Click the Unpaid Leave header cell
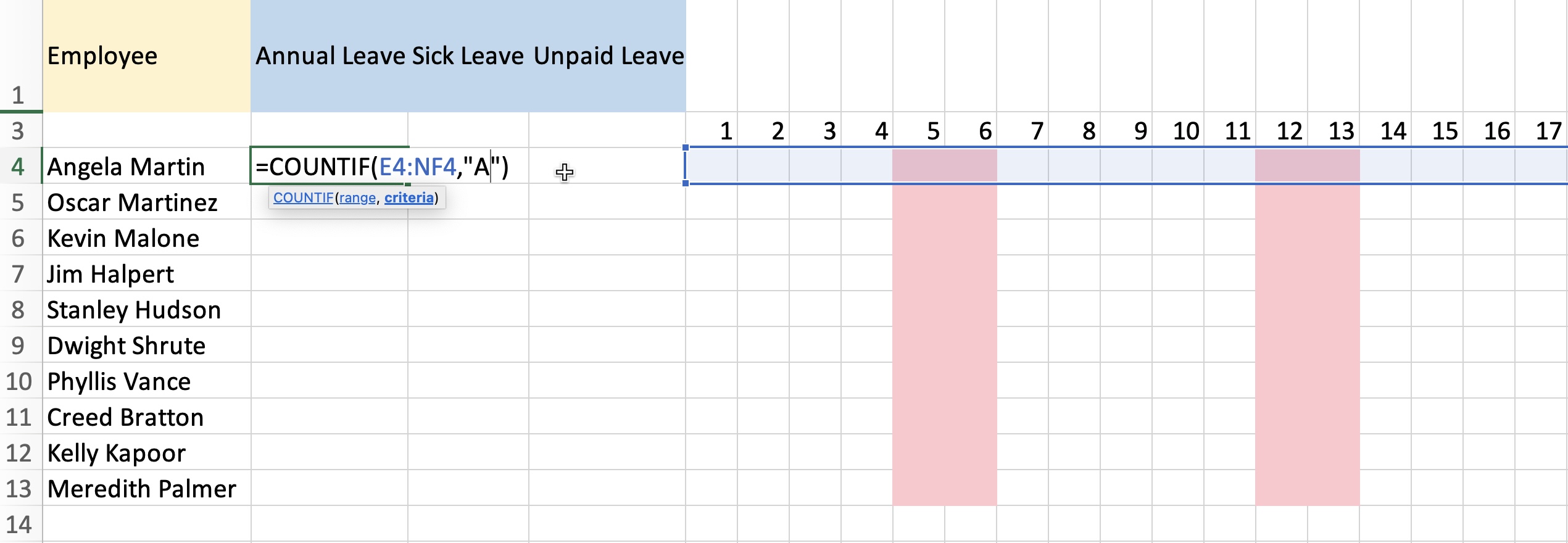Image resolution: width=1568 pixels, height=543 pixels. click(x=608, y=56)
